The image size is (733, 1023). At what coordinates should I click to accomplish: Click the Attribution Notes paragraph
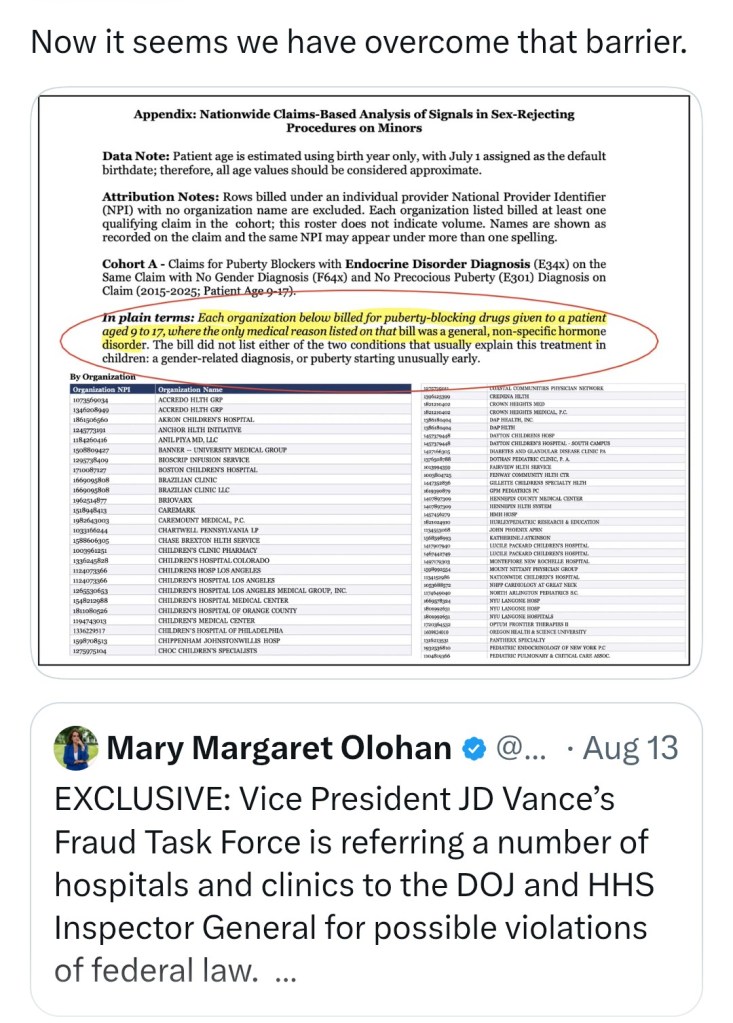pos(354,217)
